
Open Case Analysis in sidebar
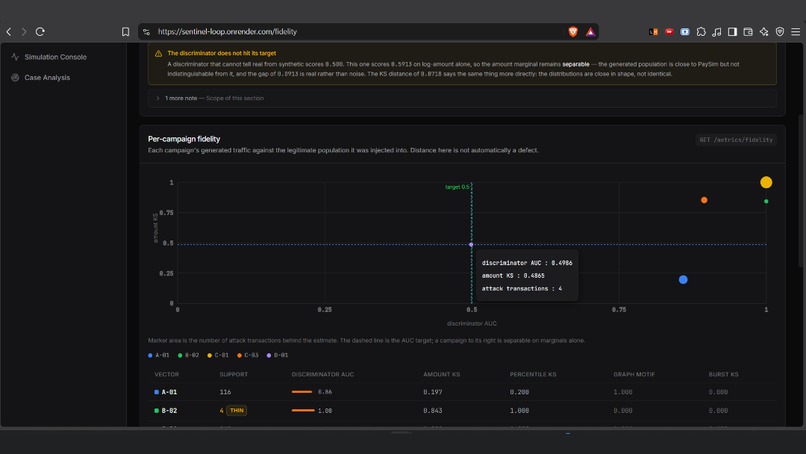pos(47,78)
